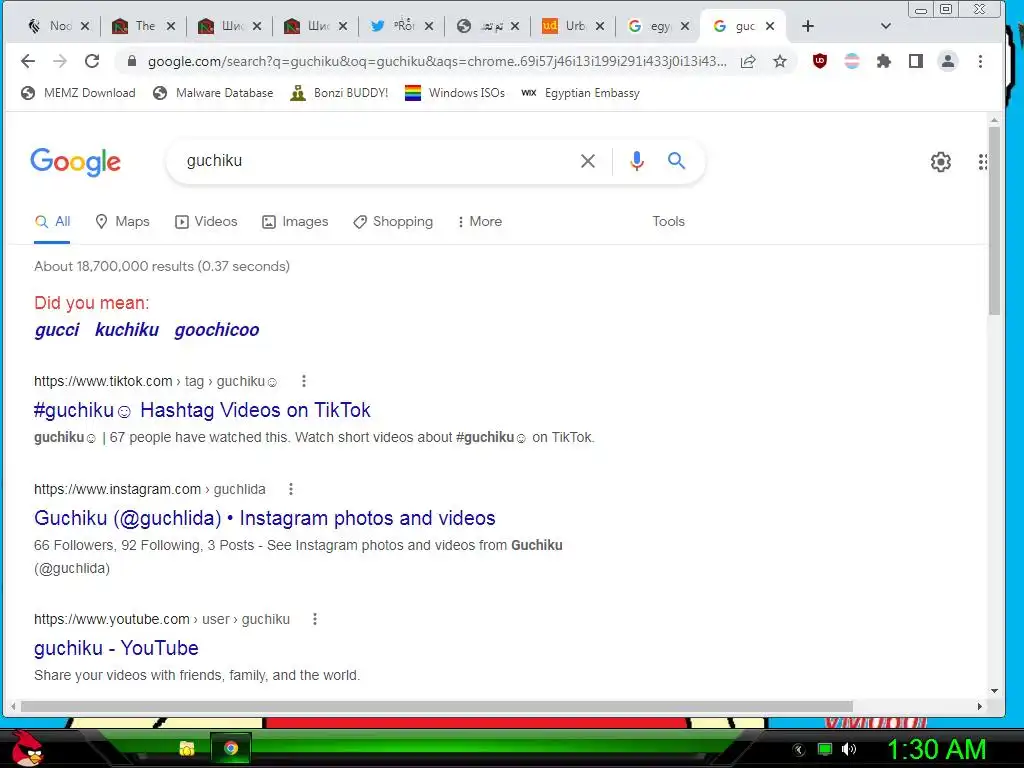The height and width of the screenshot is (768, 1024).
Task: Open the Malware Database bookmark
Action: tap(213, 93)
